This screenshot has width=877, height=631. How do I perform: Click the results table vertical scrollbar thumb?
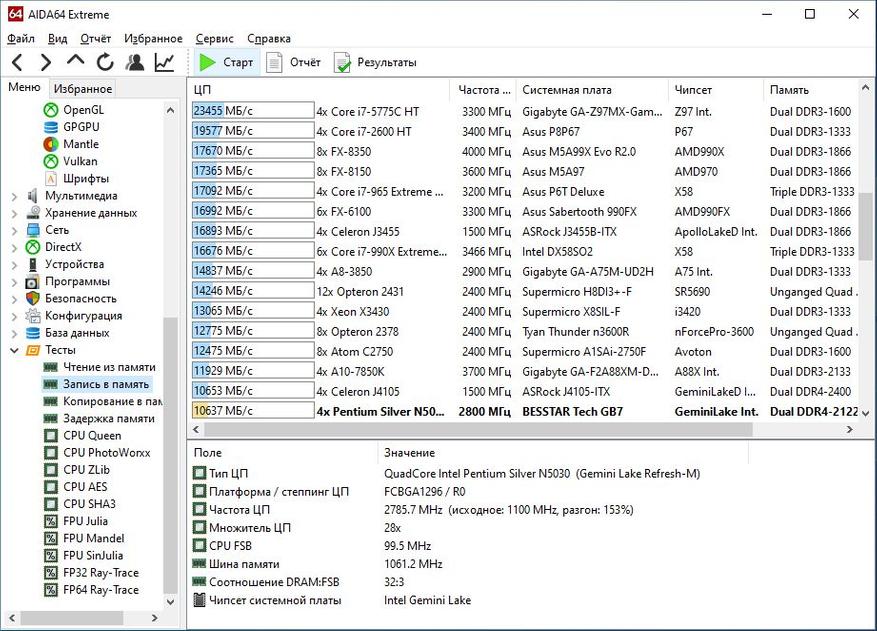coord(865,227)
